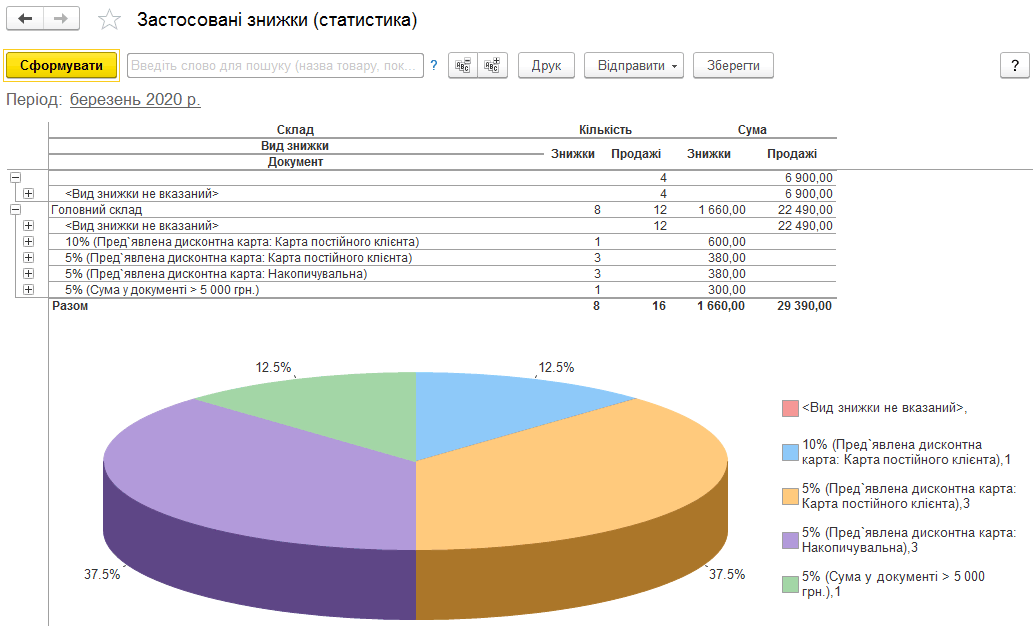1033x626 pixels.
Task: Add report to favorites with star icon
Action: (109, 20)
